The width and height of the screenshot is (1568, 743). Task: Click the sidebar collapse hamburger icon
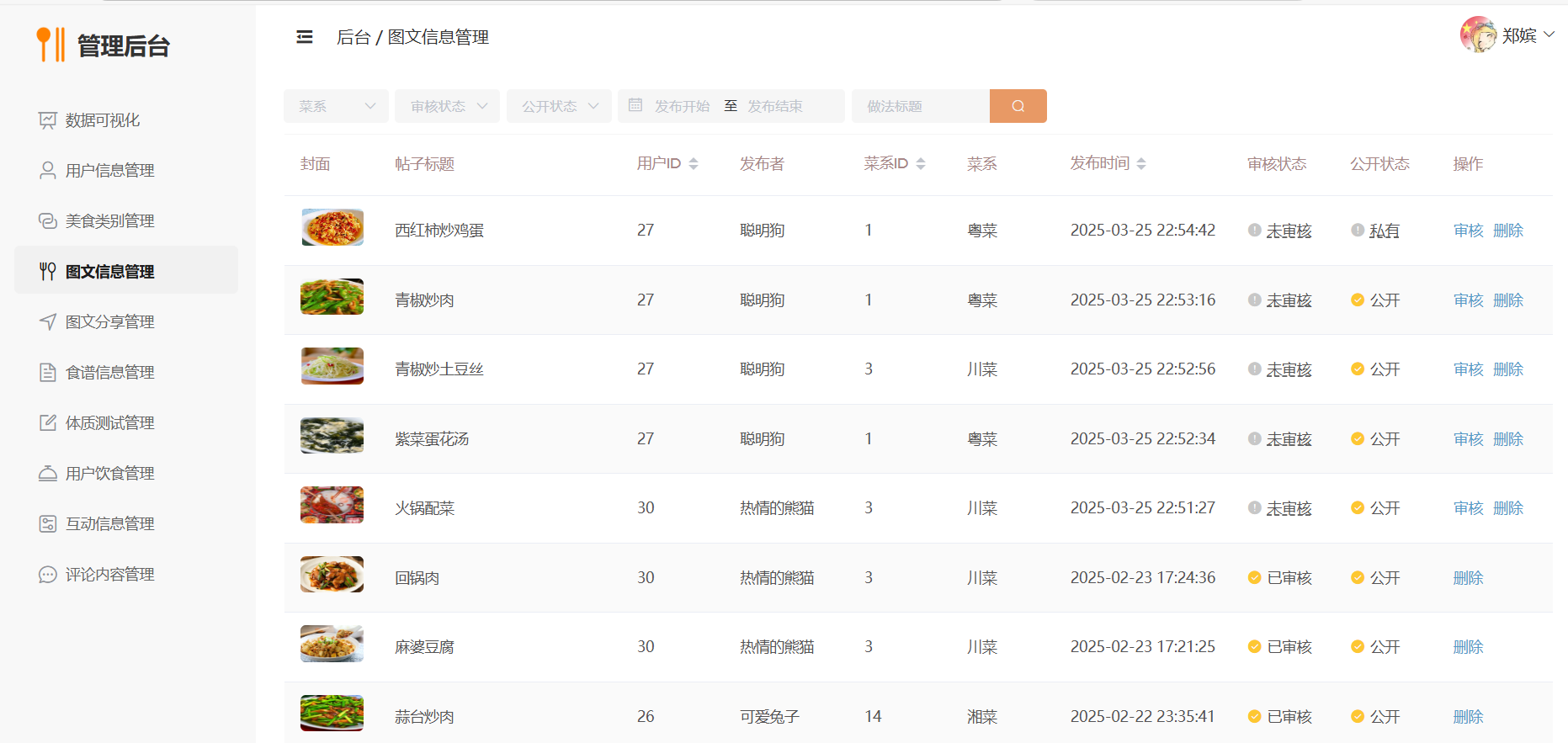point(305,37)
